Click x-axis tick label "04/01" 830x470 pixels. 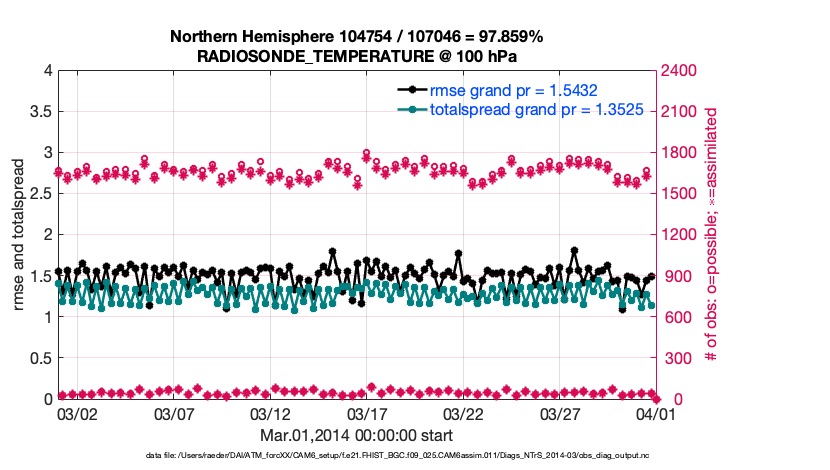(656, 414)
